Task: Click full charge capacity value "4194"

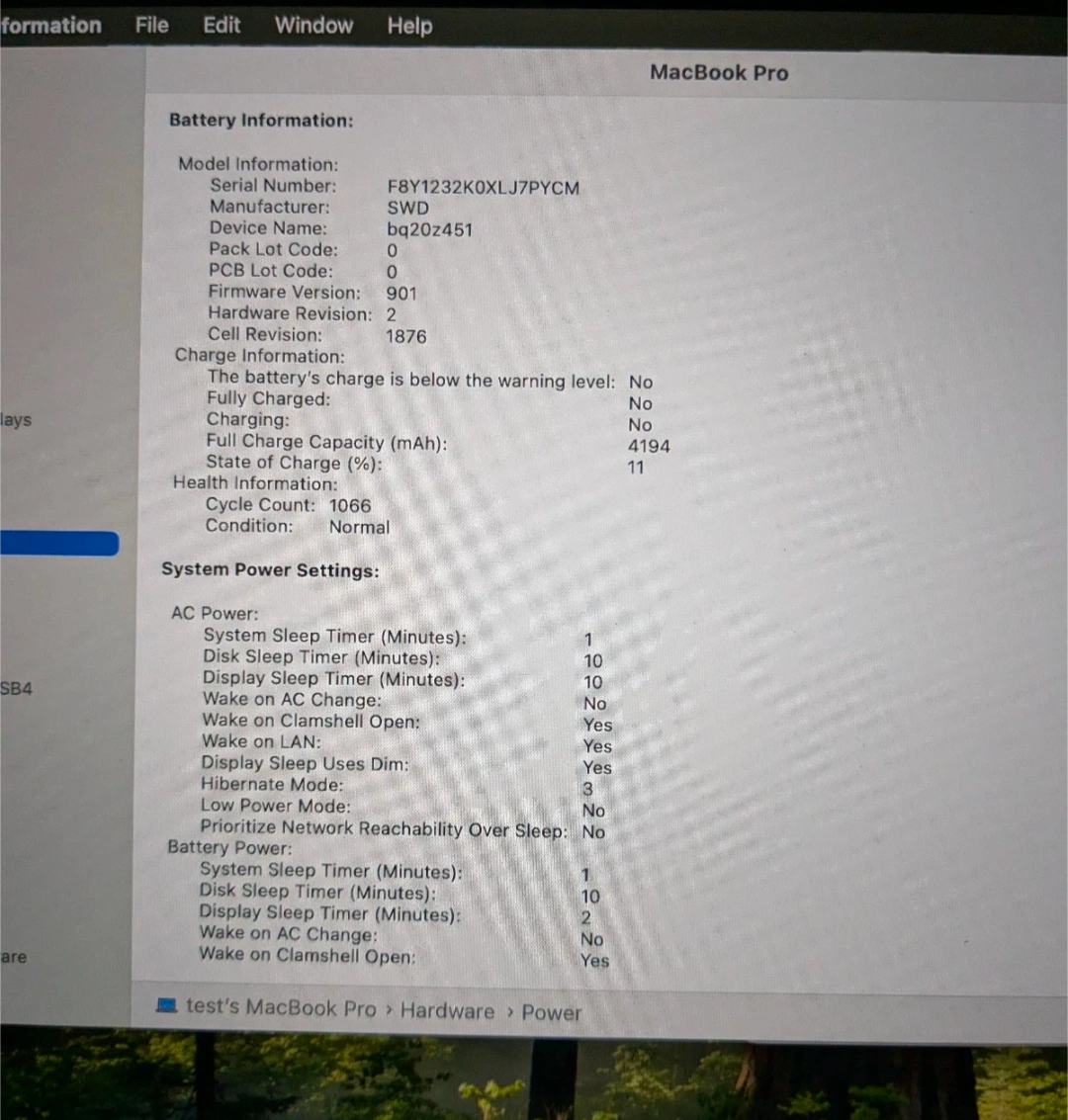Action: (649, 446)
